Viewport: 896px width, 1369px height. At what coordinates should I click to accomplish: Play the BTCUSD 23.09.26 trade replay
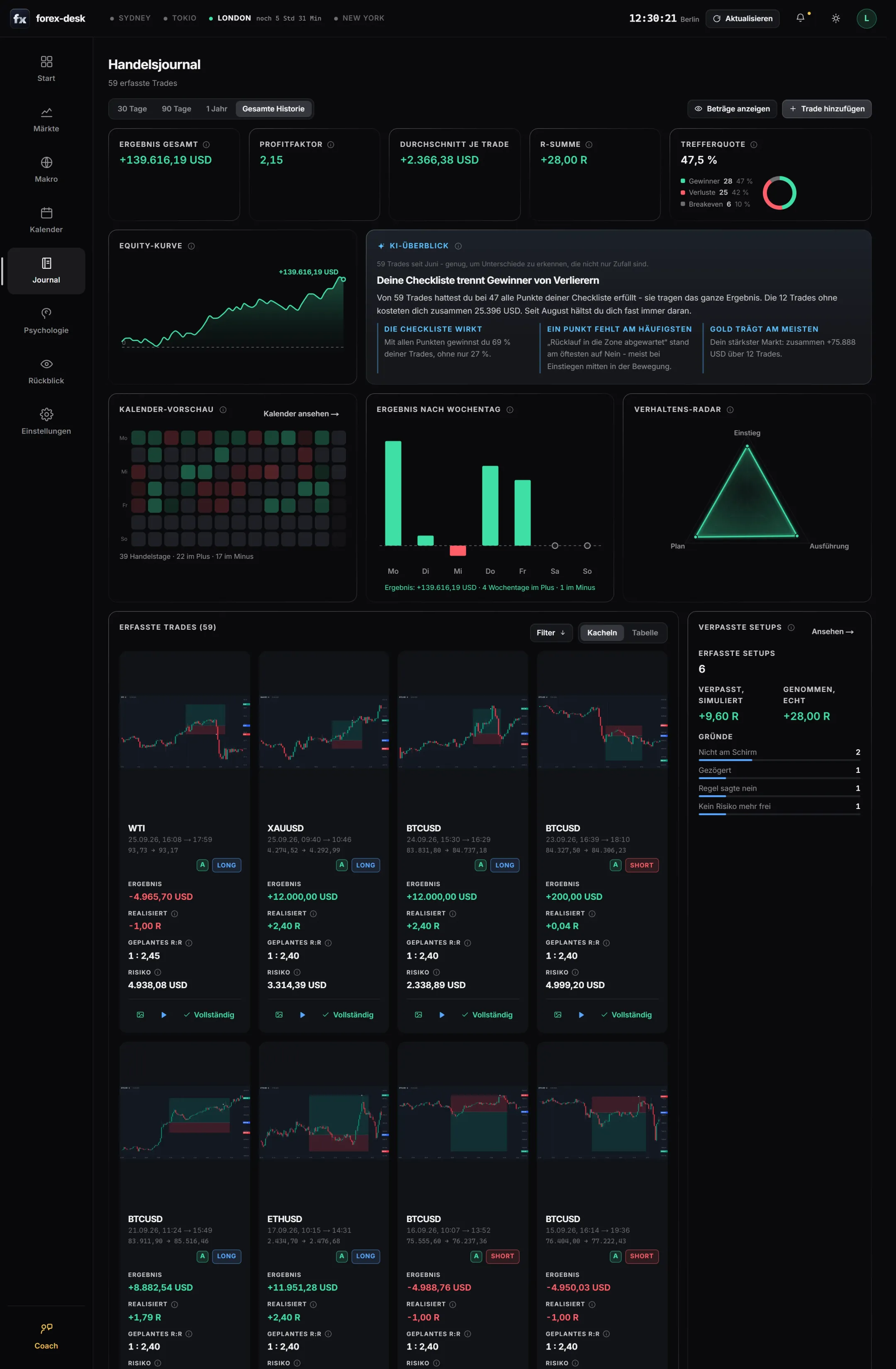click(x=581, y=1015)
